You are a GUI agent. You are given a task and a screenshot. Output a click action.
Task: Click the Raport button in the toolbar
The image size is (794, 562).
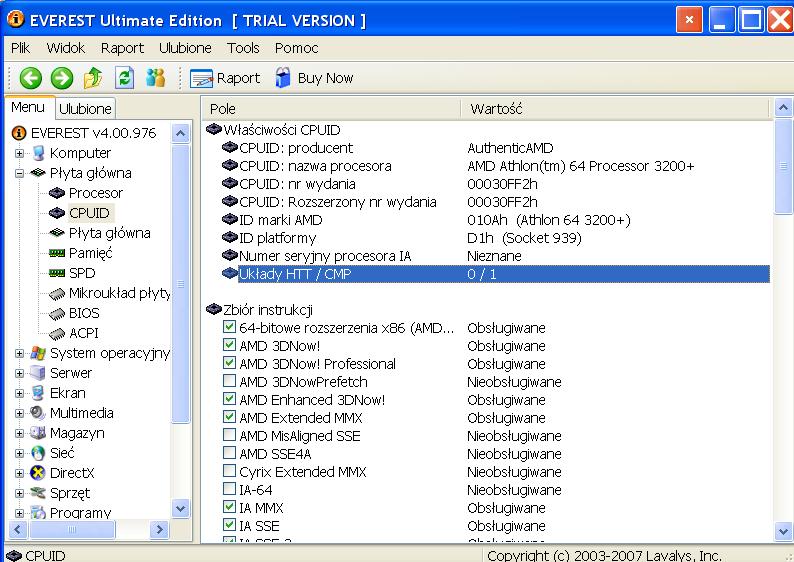225,78
